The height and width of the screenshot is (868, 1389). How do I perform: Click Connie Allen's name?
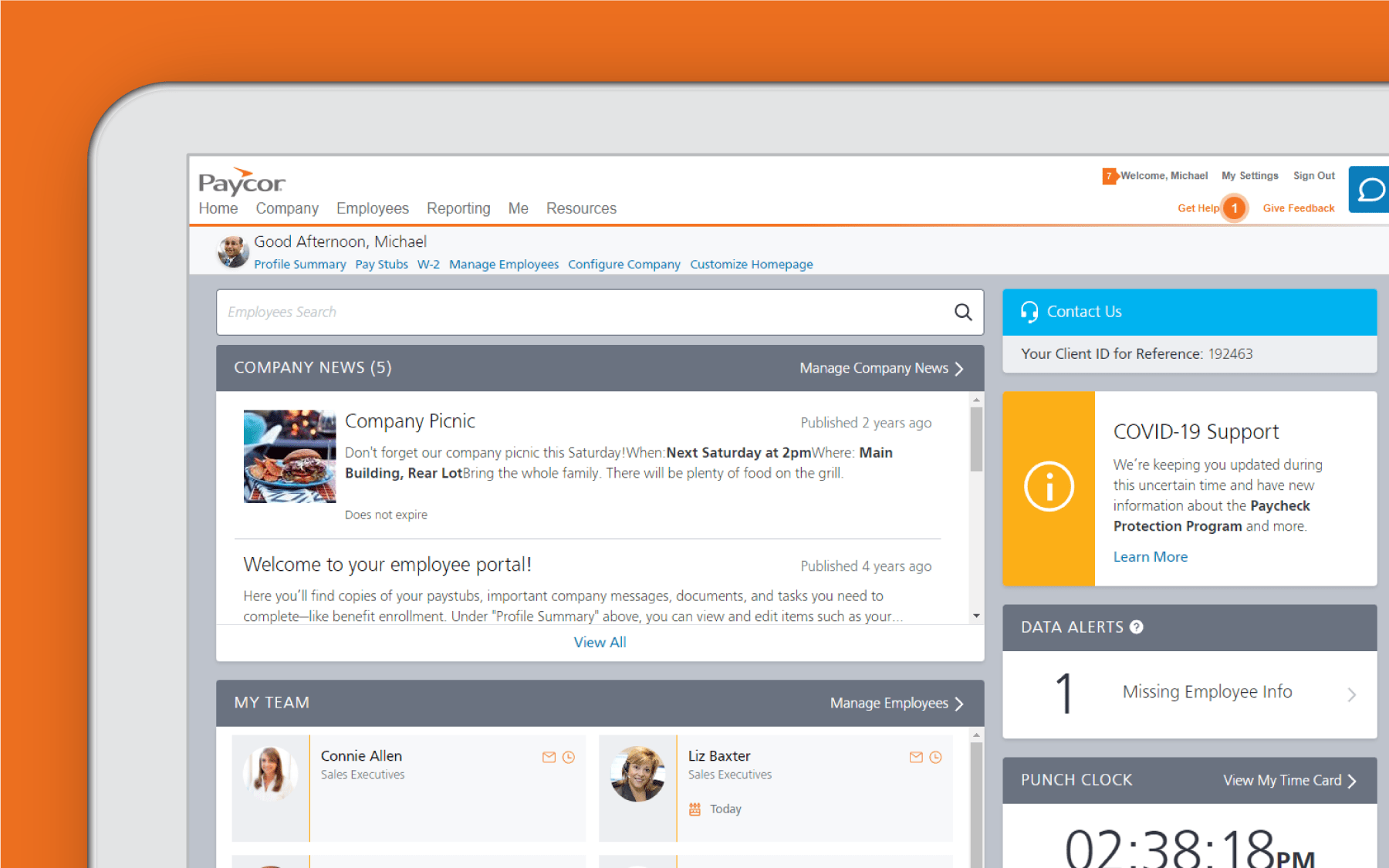(x=361, y=756)
